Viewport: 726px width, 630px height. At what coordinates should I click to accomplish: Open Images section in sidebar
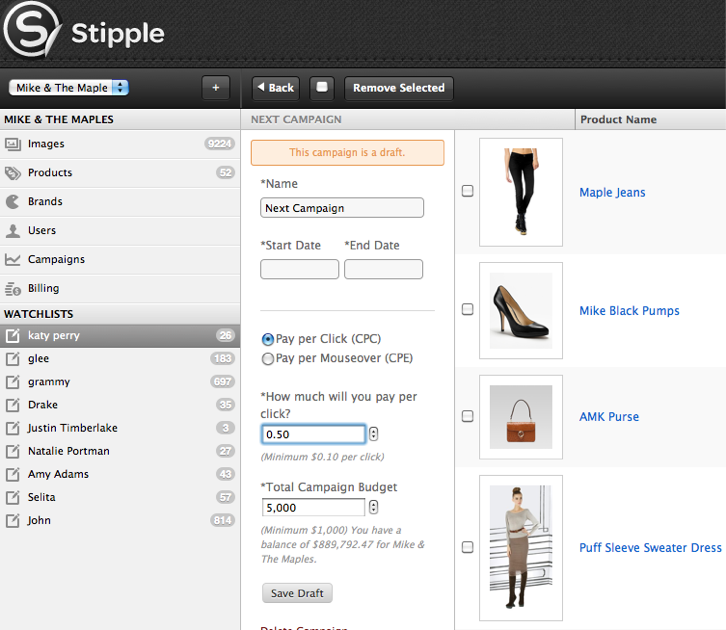(120, 144)
